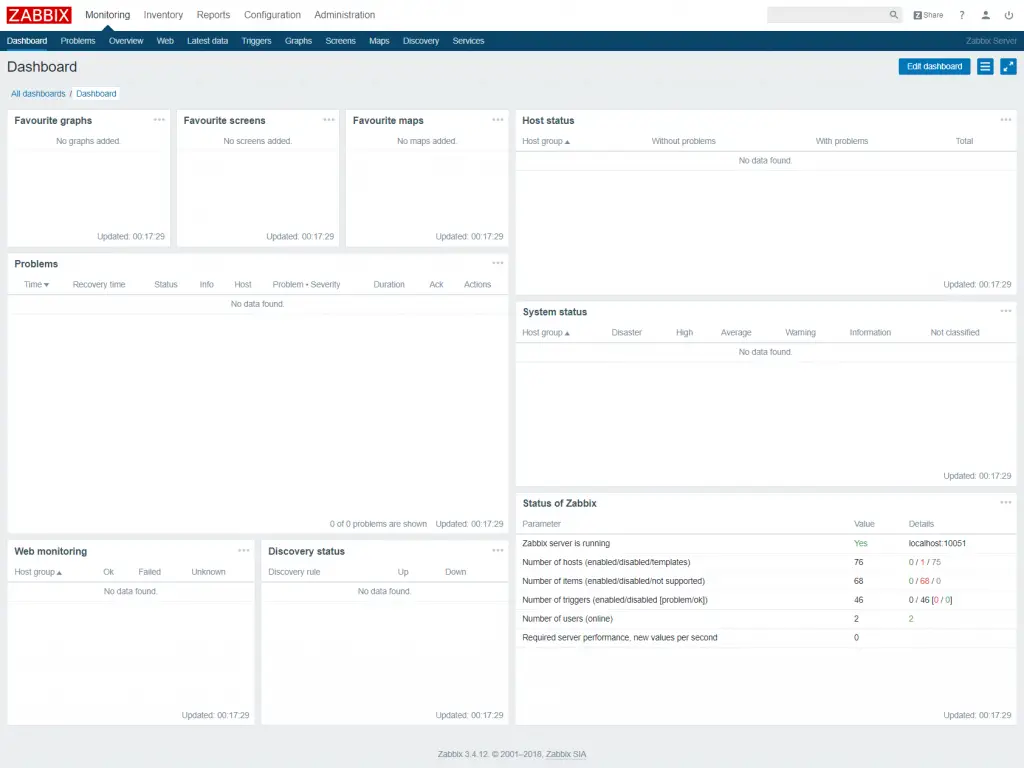Sort Web monitoring by Host group
Screen dimensions: 1024x768
pyautogui.click(x=38, y=572)
